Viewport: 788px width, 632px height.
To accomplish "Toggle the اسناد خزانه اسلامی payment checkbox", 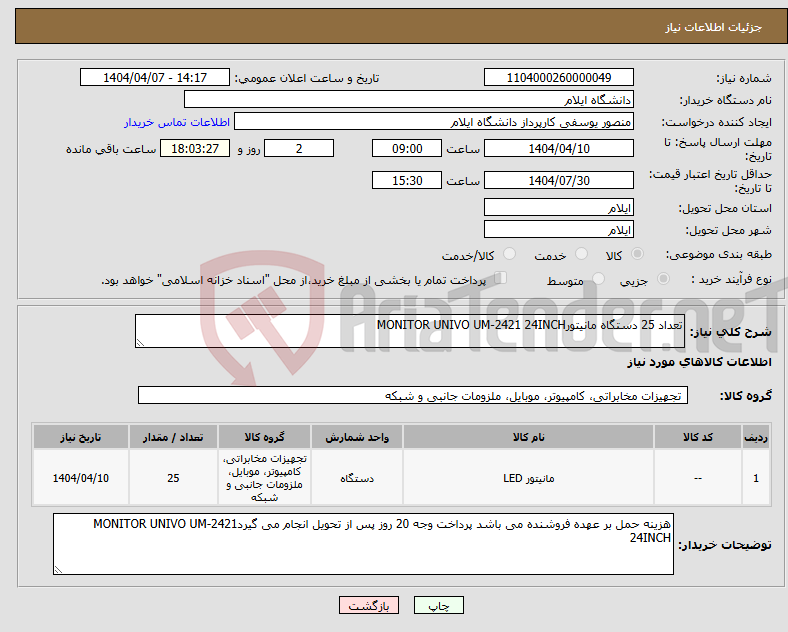I will point(501,278).
